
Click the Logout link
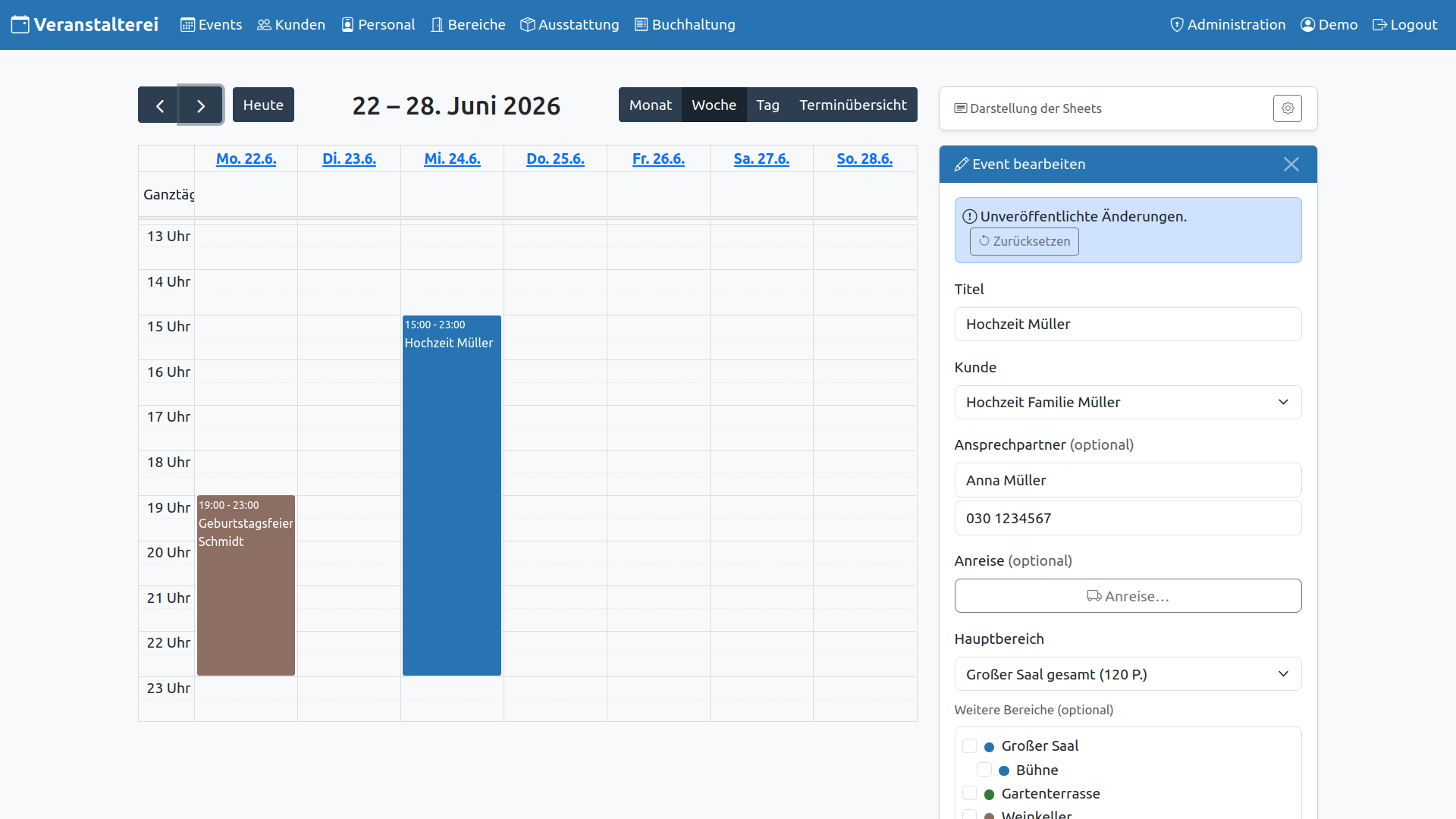(x=1405, y=25)
